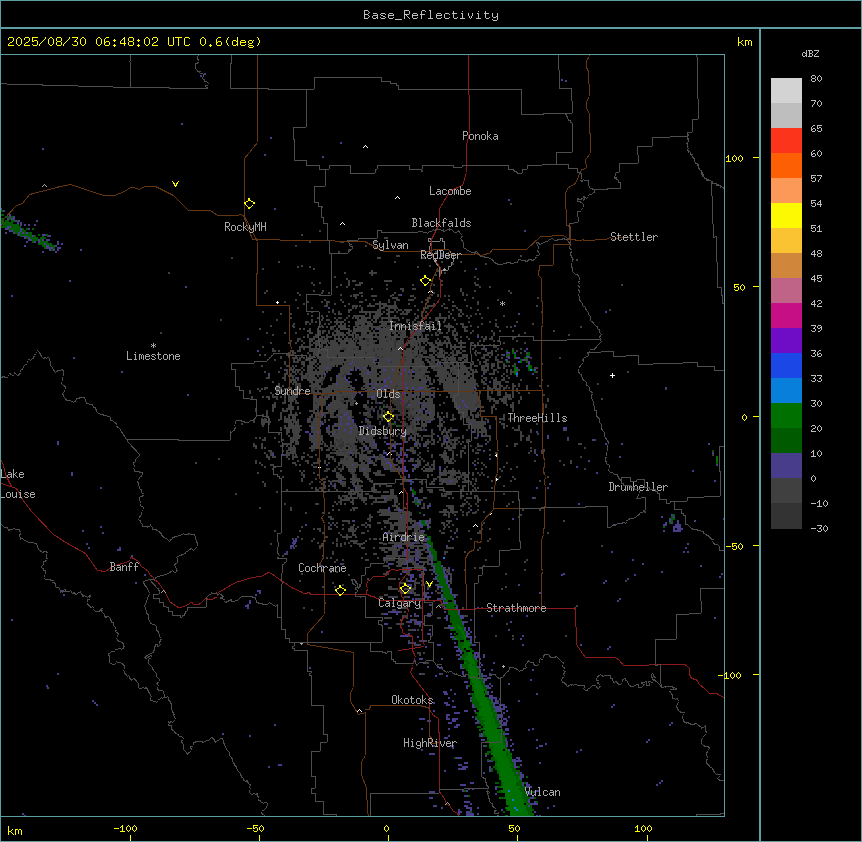862x842 pixels.
Task: Select the light blue 33–30 dBZ swatch
Action: point(786,391)
